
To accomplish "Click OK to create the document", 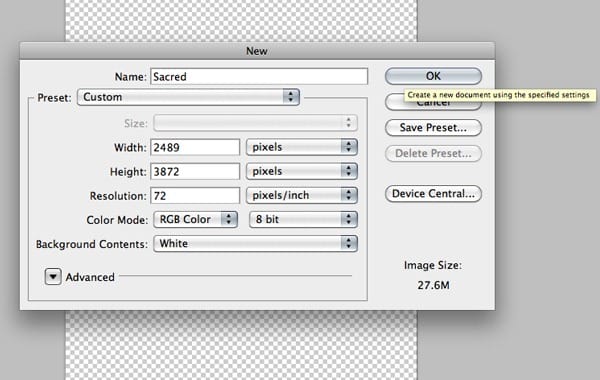I will pyautogui.click(x=433, y=76).
